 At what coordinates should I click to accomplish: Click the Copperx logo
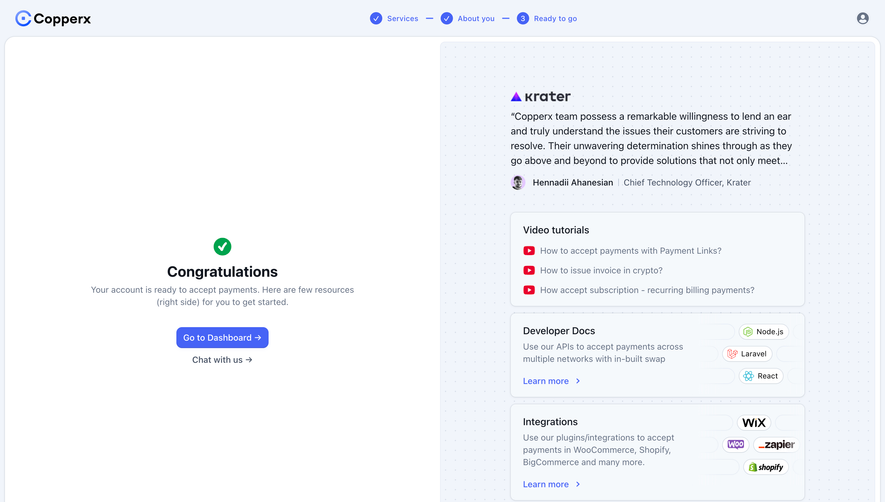pyautogui.click(x=53, y=19)
